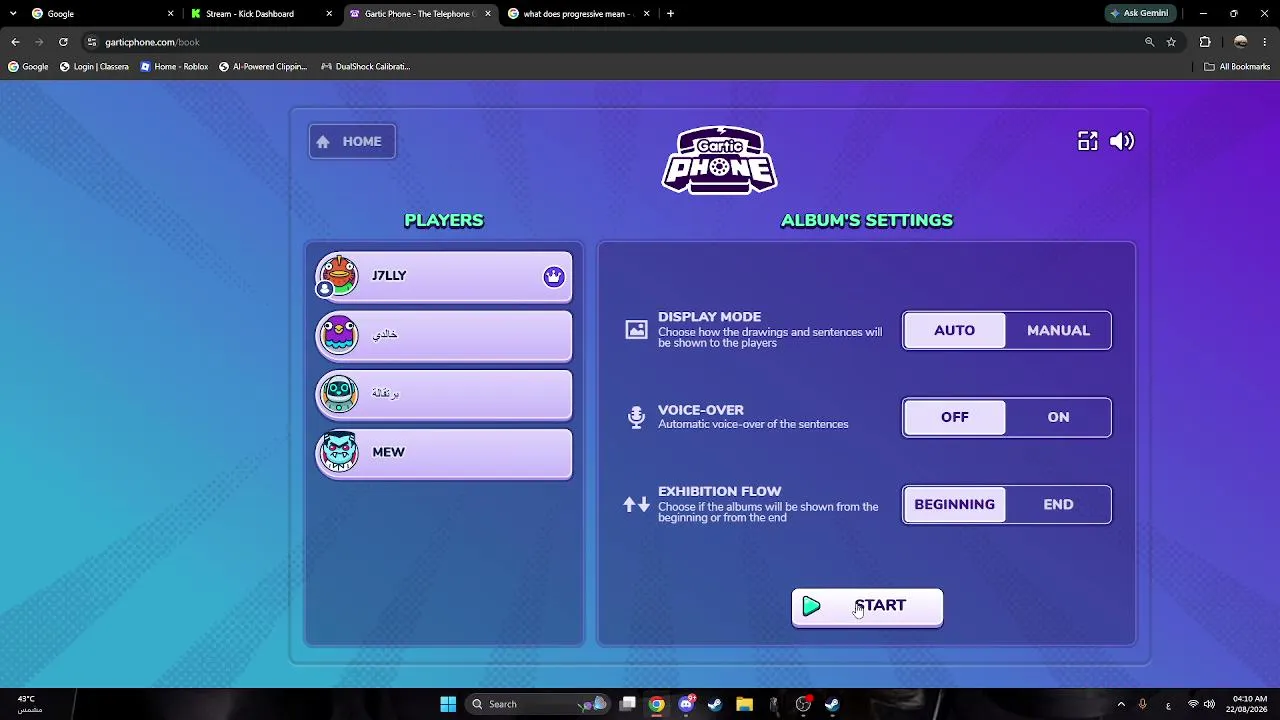Click the PLAYERS heading
Viewport: 1280px width, 720px height.
tap(444, 220)
